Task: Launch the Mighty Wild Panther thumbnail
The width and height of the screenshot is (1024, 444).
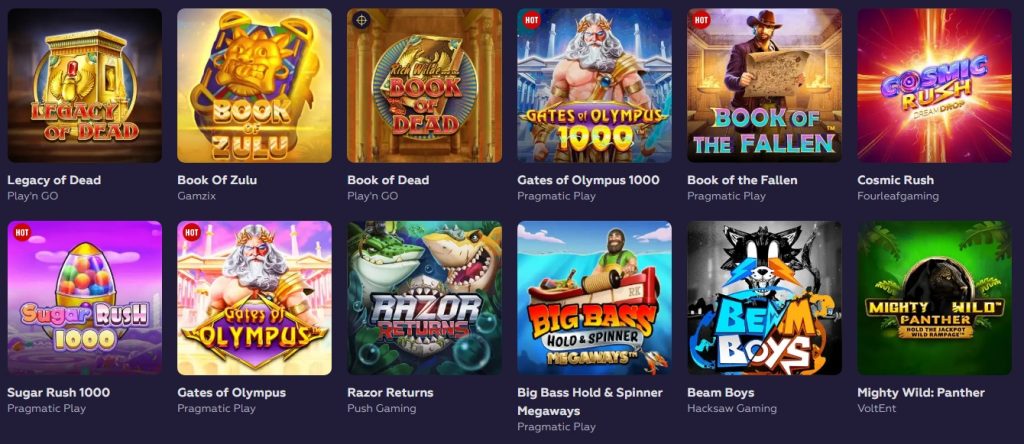Action: [x=934, y=298]
